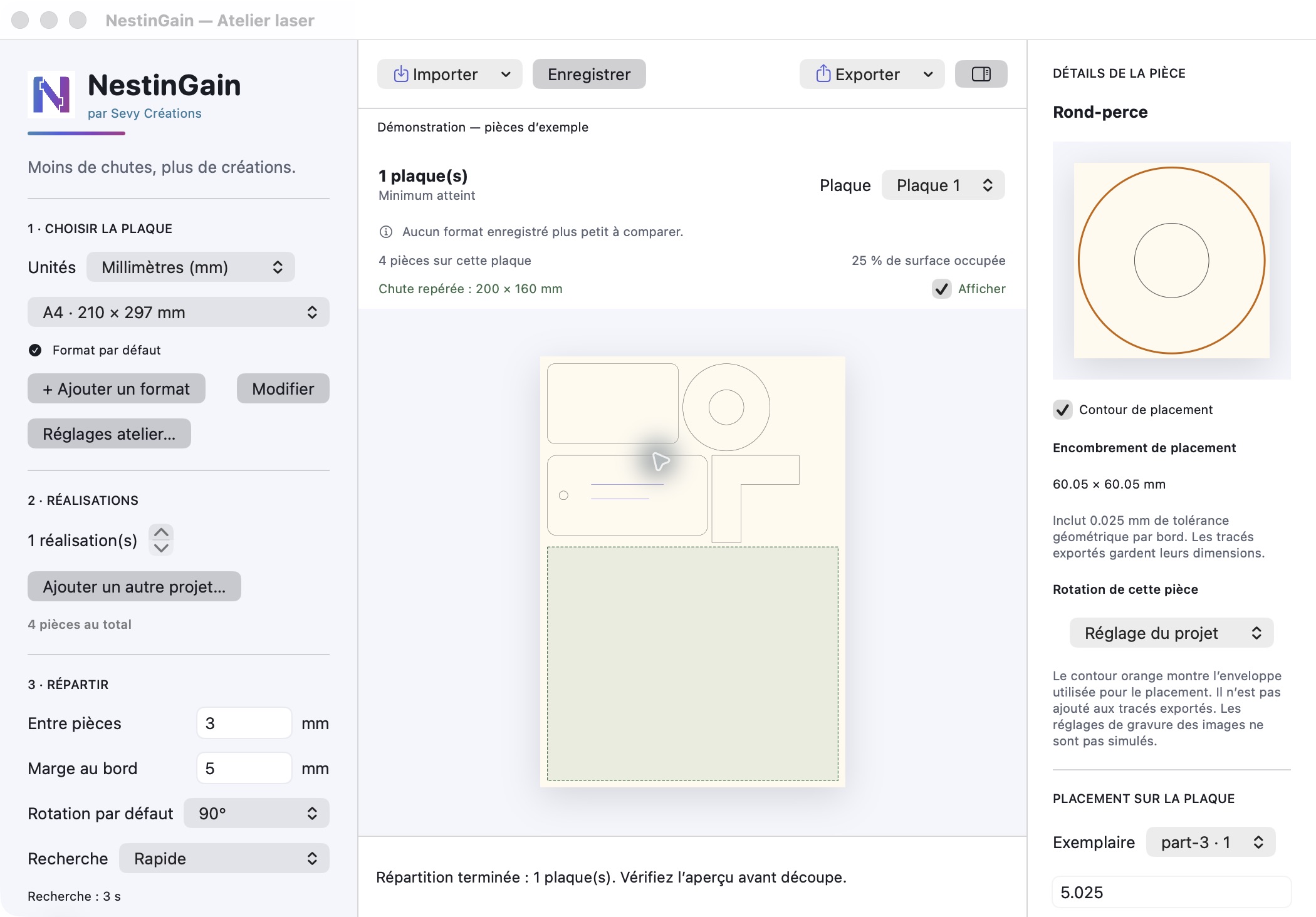Click the Format par défaut checkmark icon

click(x=35, y=350)
